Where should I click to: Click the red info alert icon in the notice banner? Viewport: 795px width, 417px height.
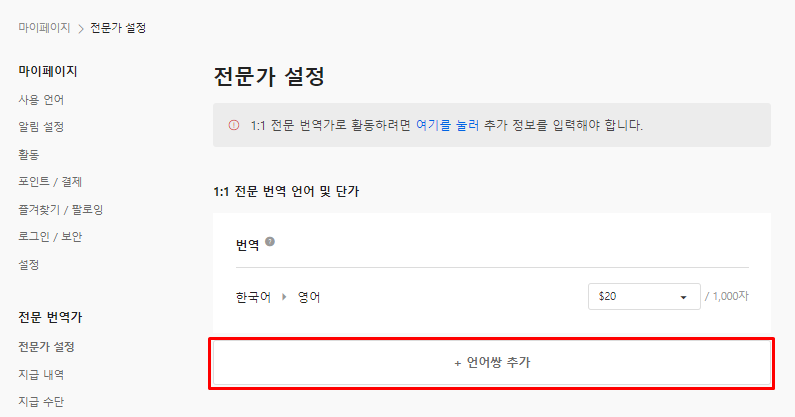(234, 125)
